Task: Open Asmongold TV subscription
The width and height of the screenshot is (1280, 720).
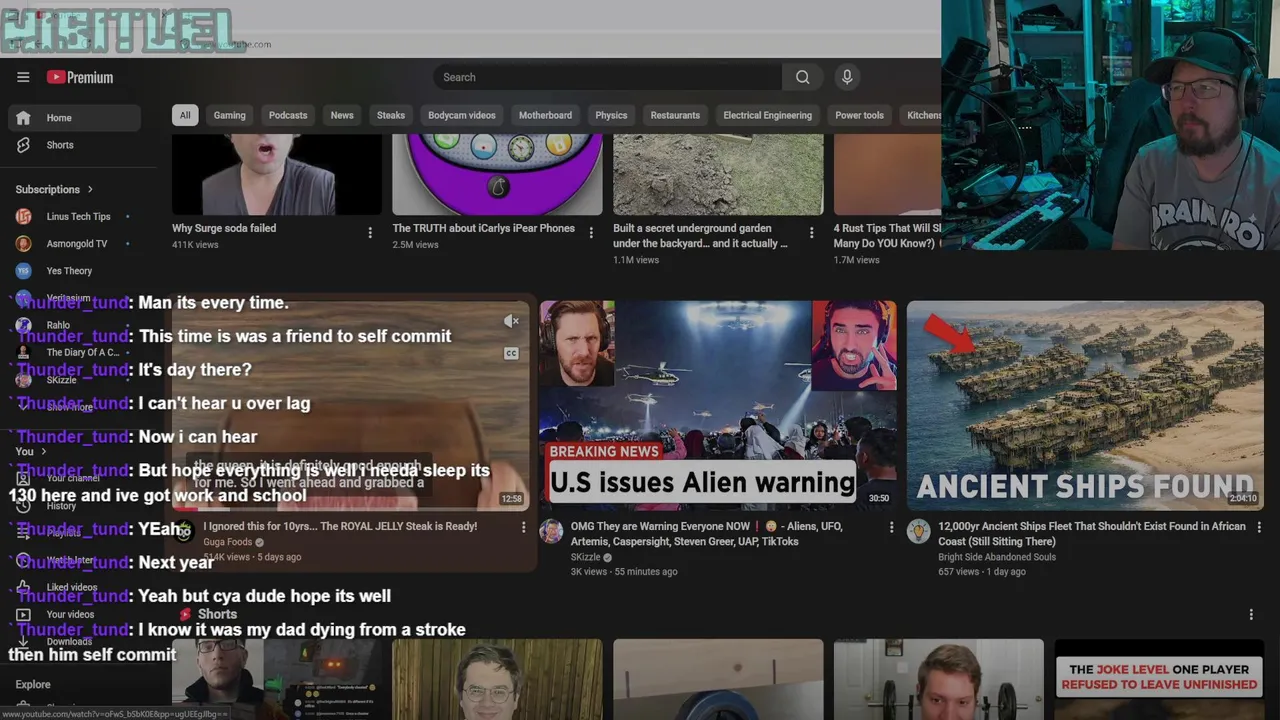Action: click(x=74, y=243)
